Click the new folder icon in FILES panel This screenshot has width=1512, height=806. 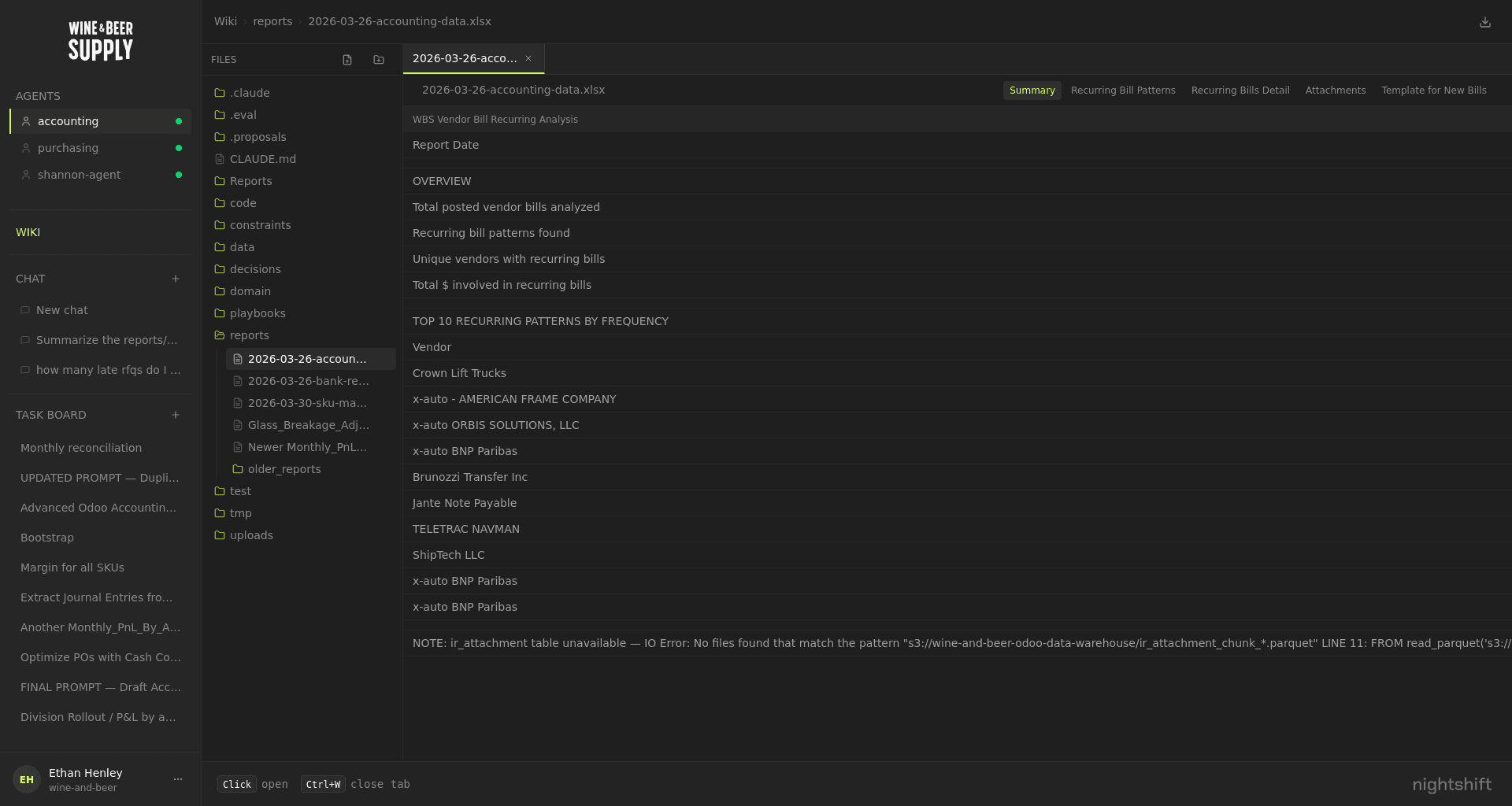[379, 59]
